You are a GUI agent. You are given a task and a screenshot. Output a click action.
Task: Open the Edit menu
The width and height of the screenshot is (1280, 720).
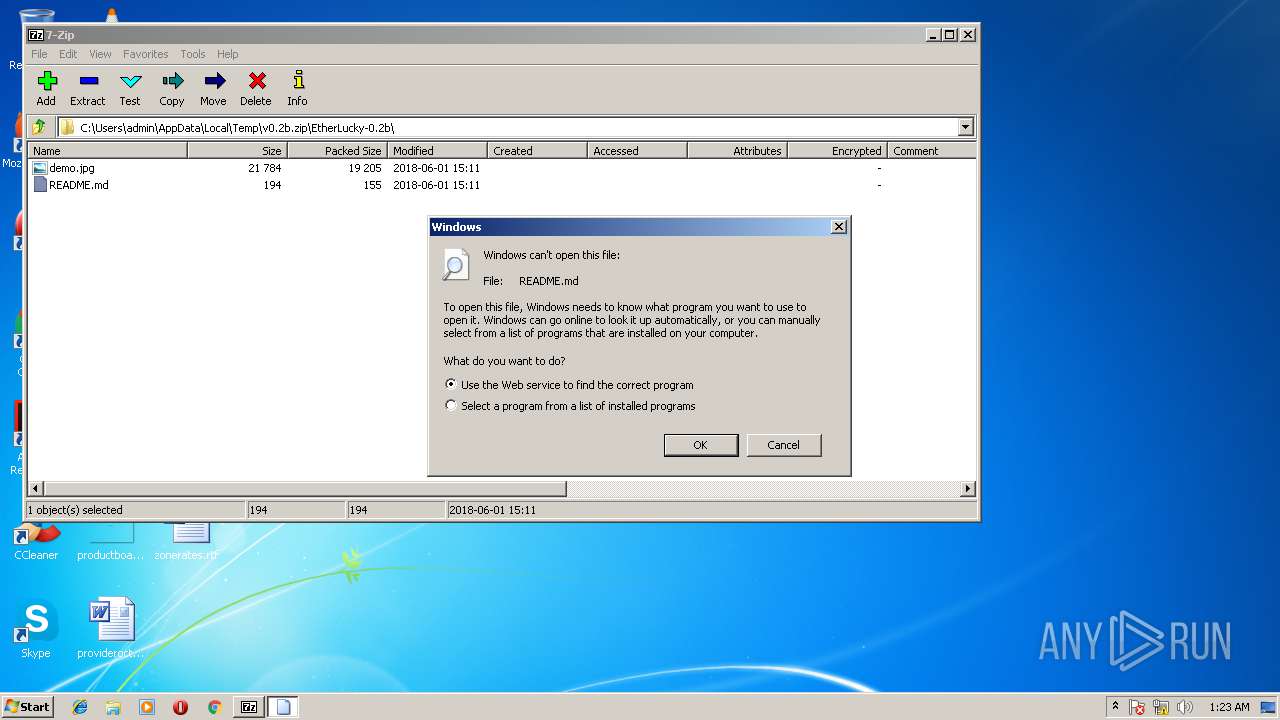click(68, 54)
